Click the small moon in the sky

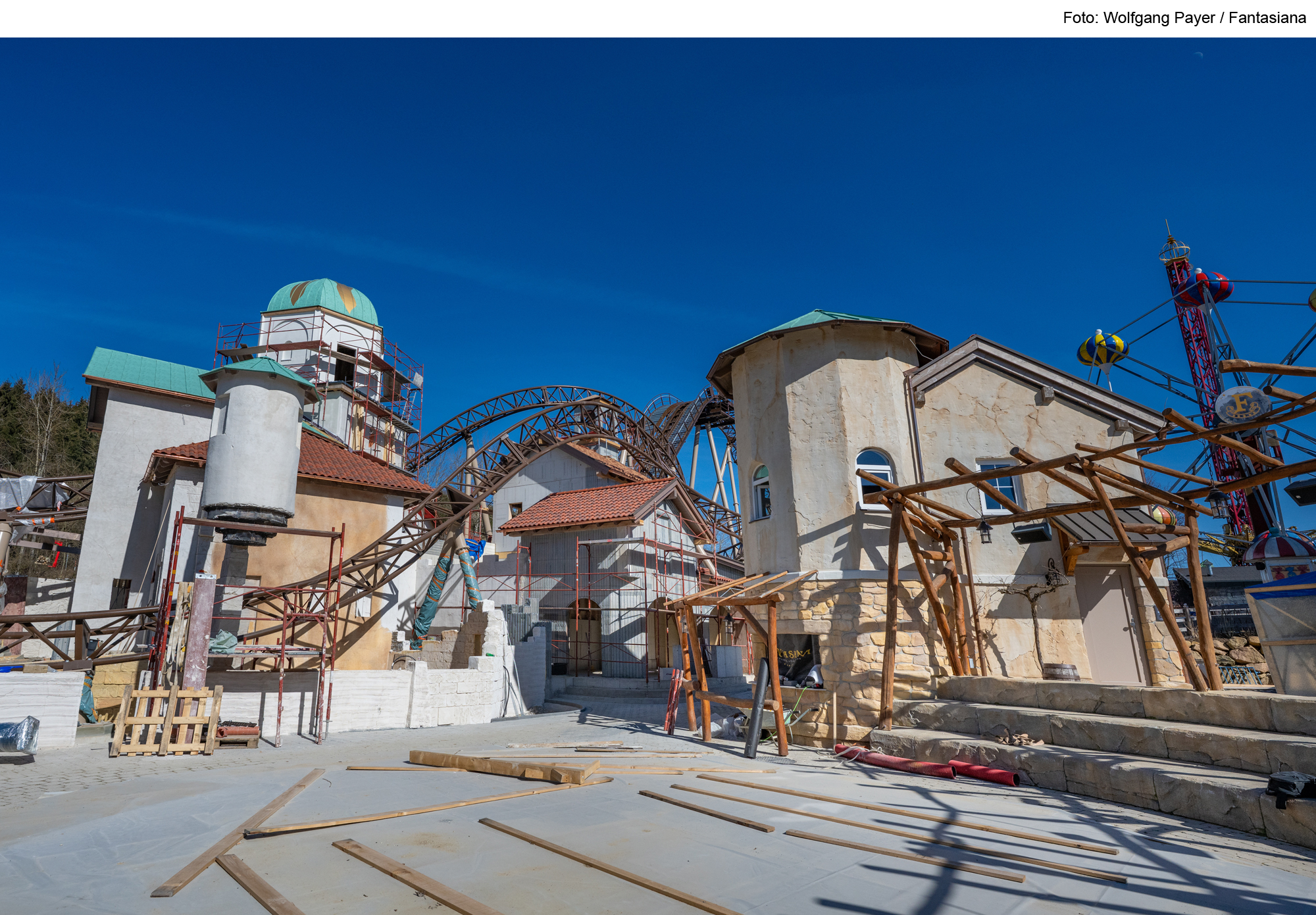1198,55
